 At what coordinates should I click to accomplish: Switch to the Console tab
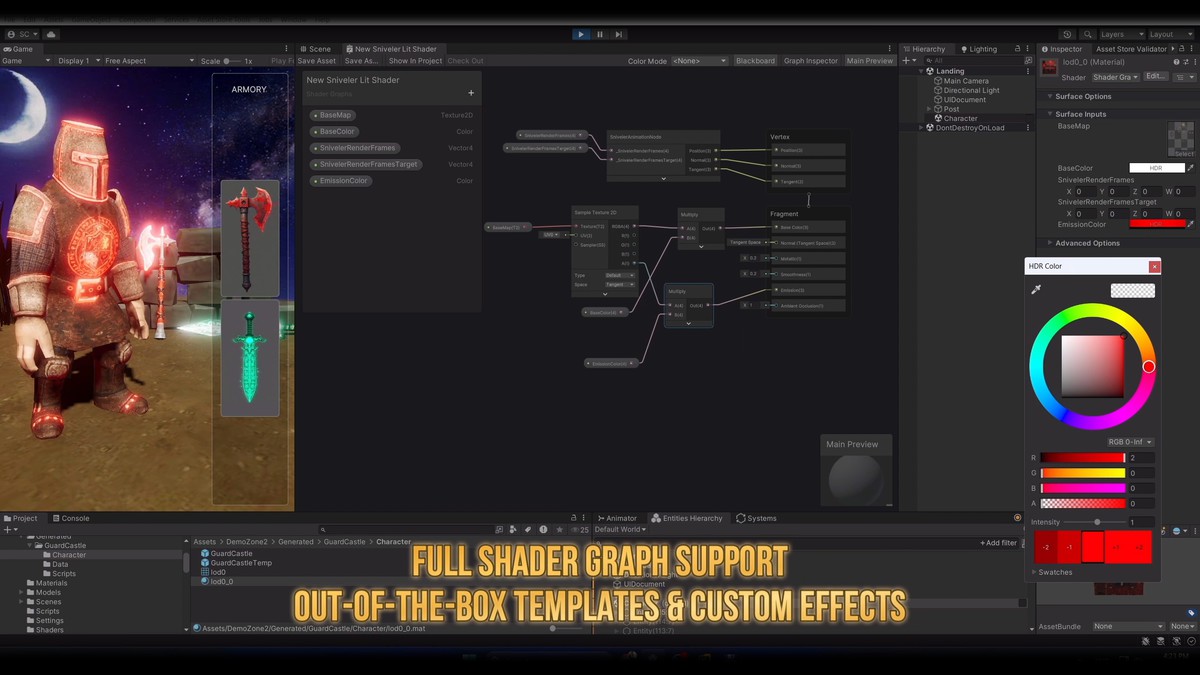71,518
